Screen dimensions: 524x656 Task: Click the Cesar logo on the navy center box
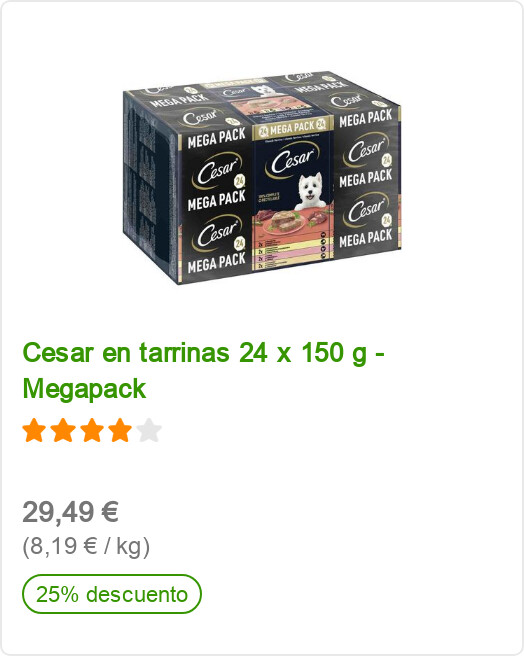[x=291, y=160]
